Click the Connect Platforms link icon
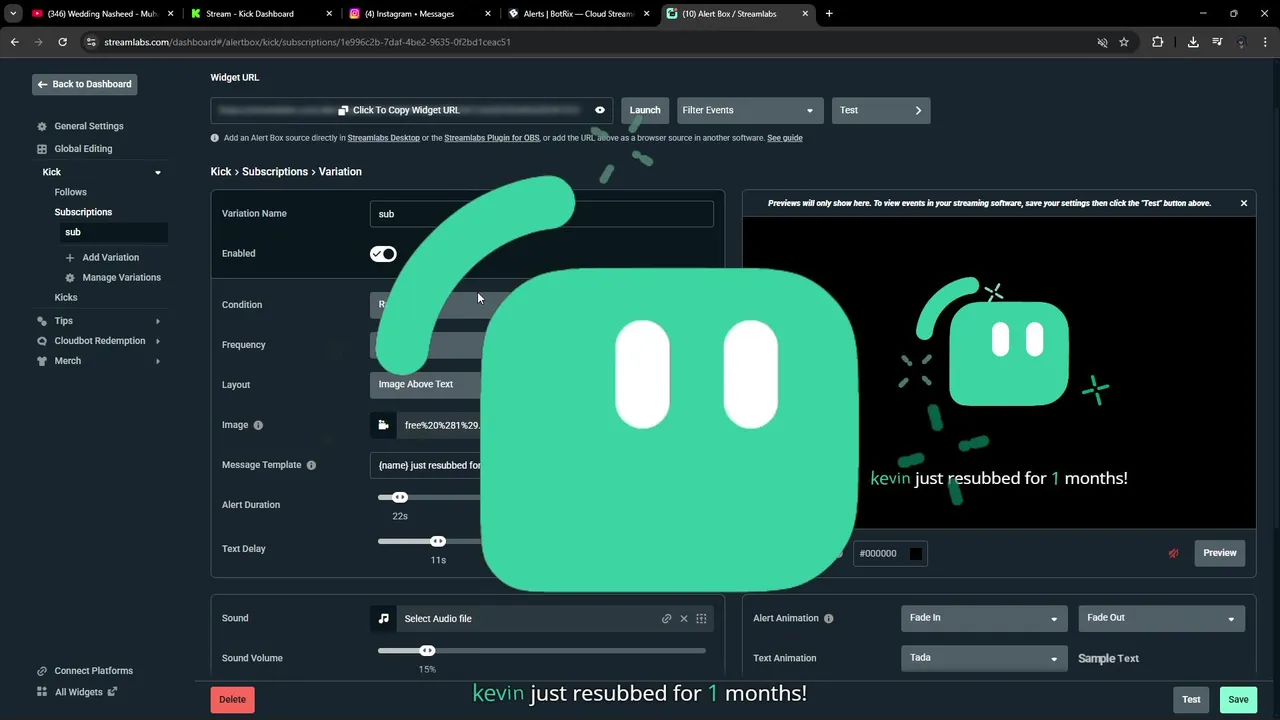Viewport: 1280px width, 720px height. point(42,671)
